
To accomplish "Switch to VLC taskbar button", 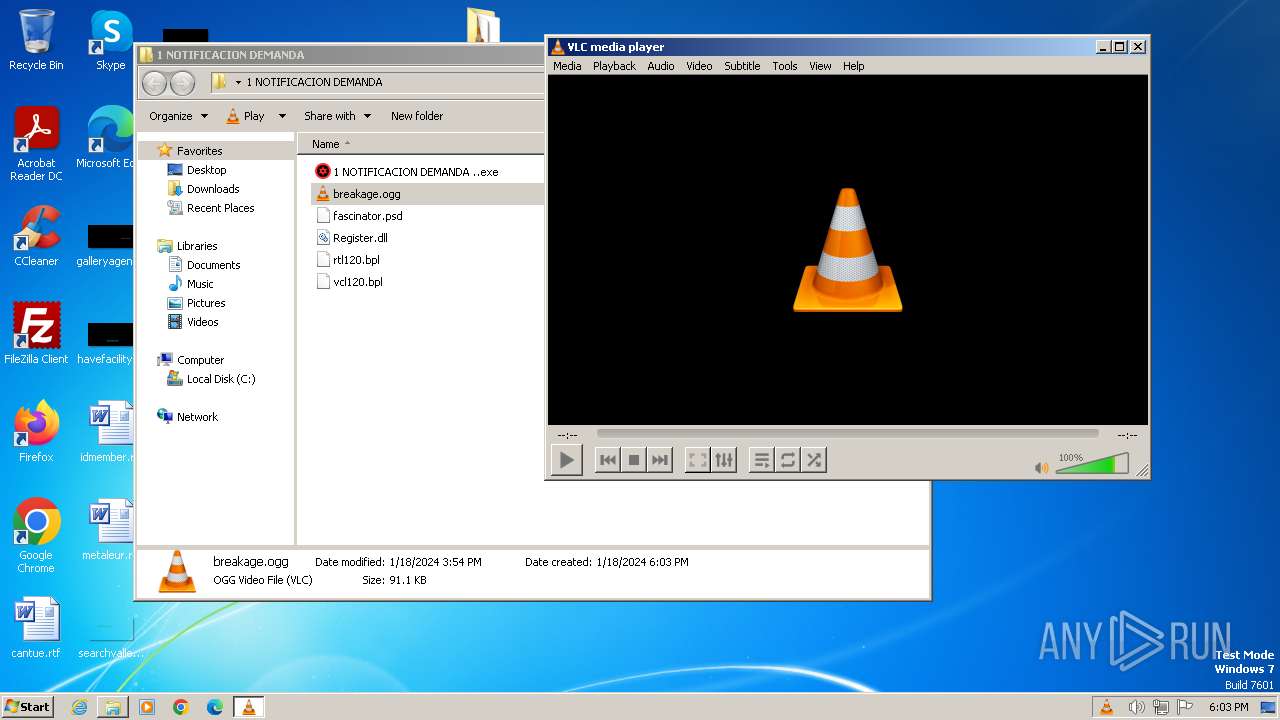I will [x=248, y=707].
